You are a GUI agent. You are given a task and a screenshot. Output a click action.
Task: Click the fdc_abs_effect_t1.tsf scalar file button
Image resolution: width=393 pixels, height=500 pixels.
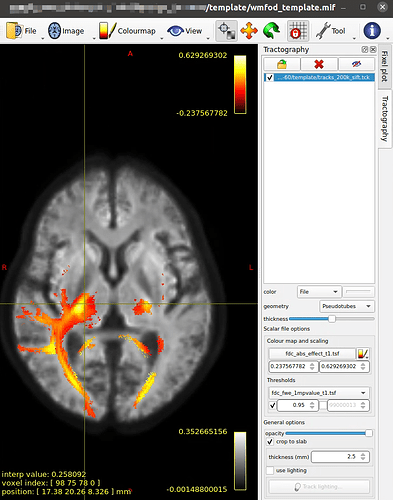coord(312,353)
